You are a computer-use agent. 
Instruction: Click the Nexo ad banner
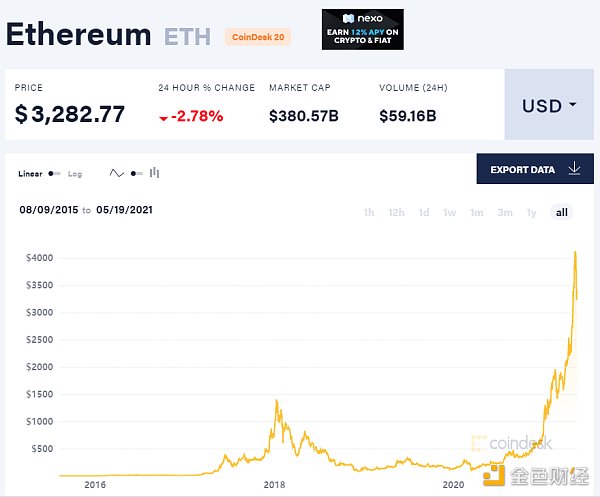363,29
